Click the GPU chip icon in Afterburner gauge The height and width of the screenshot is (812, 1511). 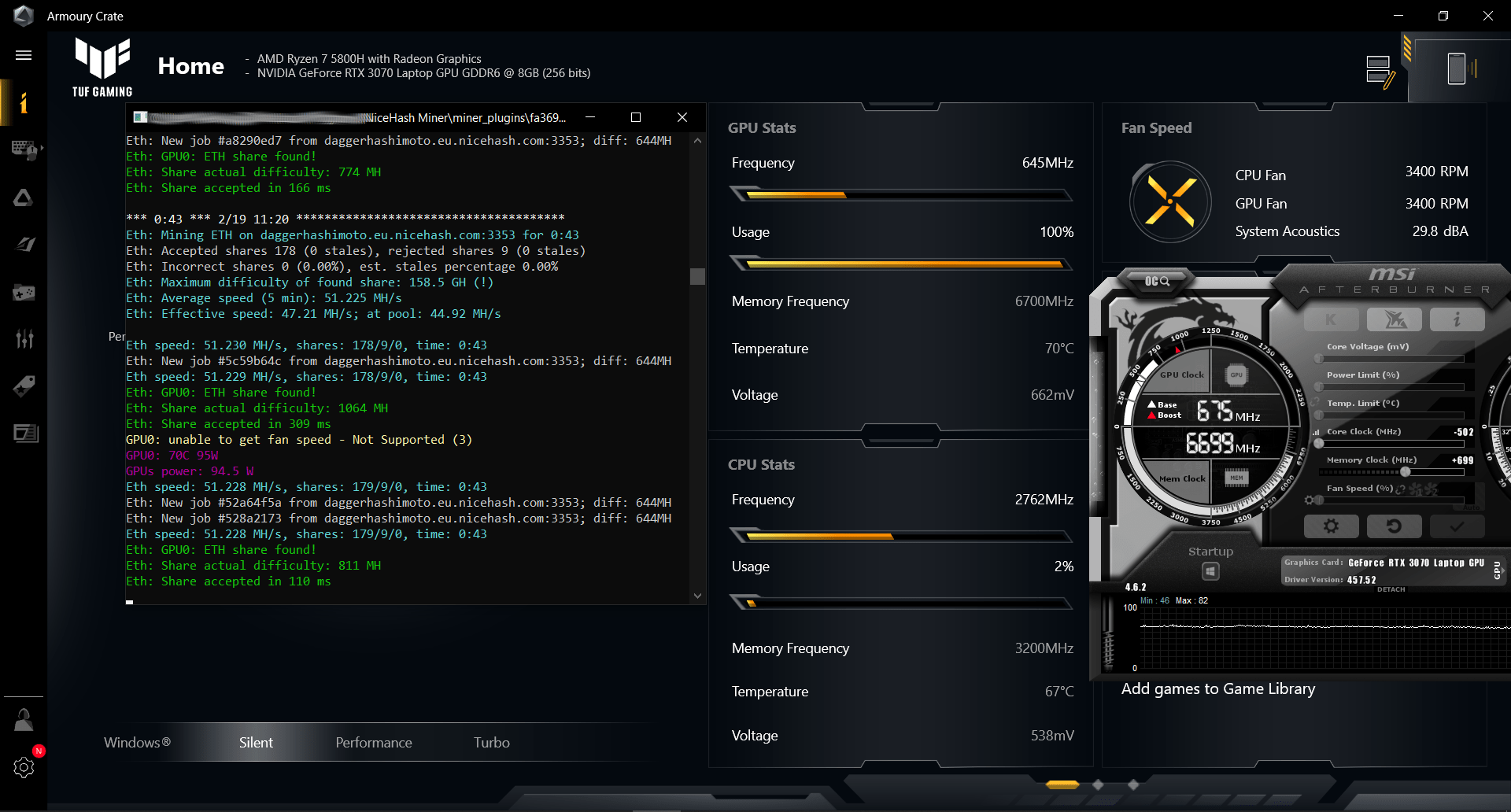tap(1236, 375)
